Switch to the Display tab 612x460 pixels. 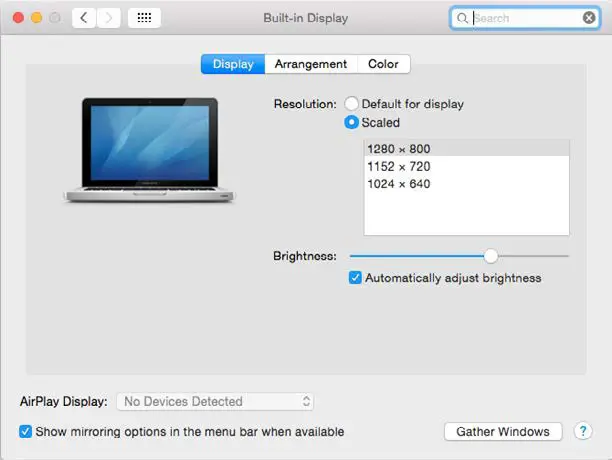point(233,64)
